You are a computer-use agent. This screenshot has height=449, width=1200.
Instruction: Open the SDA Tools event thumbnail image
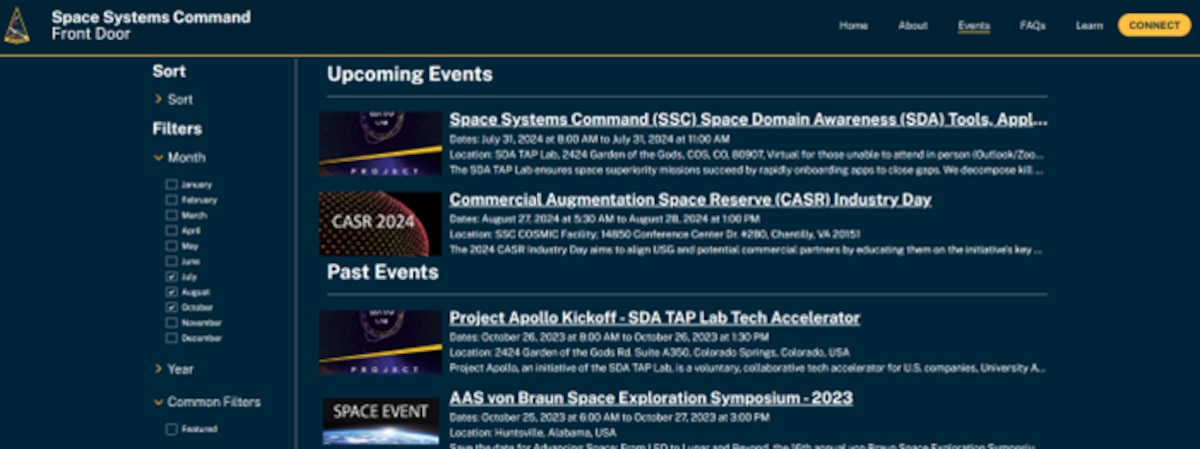380,144
